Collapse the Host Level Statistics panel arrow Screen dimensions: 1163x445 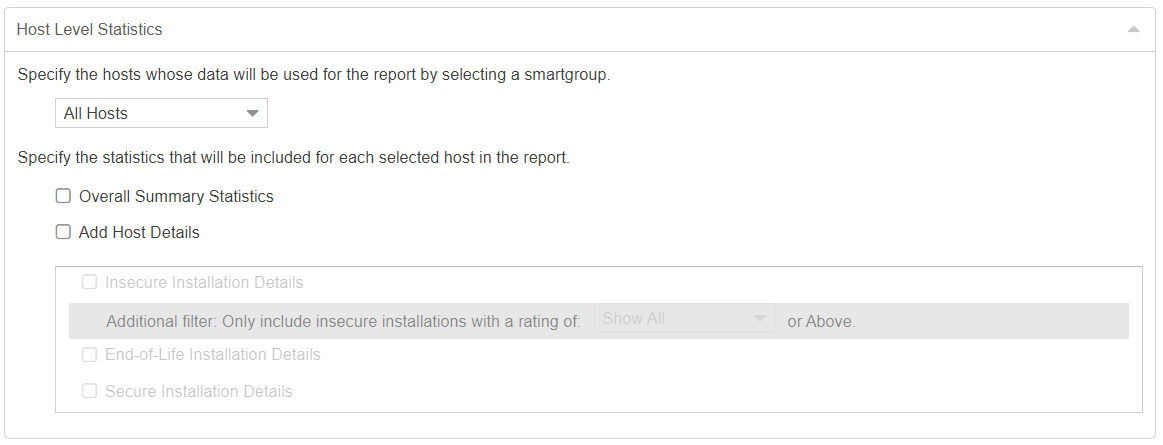click(x=1133, y=30)
